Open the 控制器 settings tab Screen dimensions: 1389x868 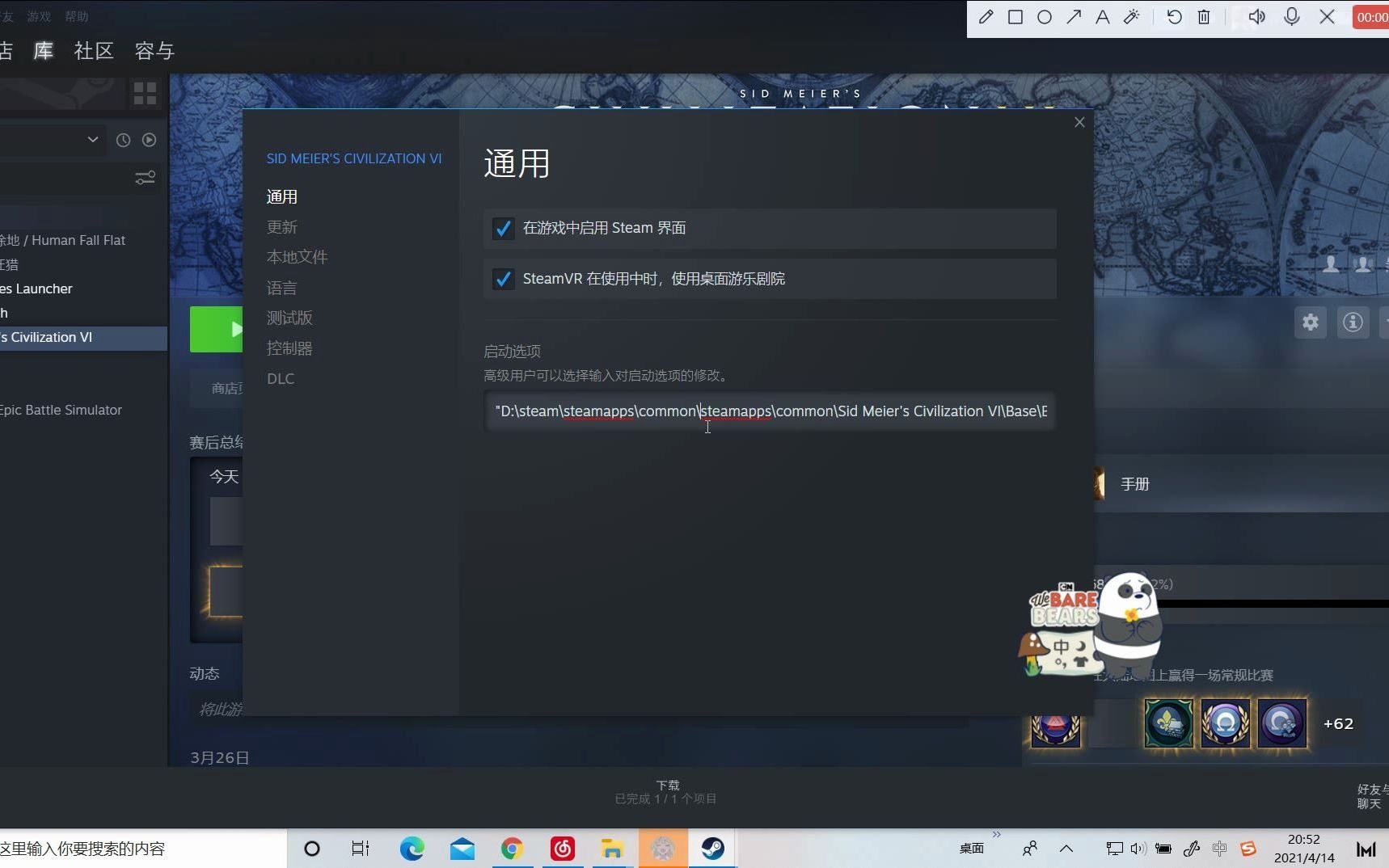coord(289,348)
